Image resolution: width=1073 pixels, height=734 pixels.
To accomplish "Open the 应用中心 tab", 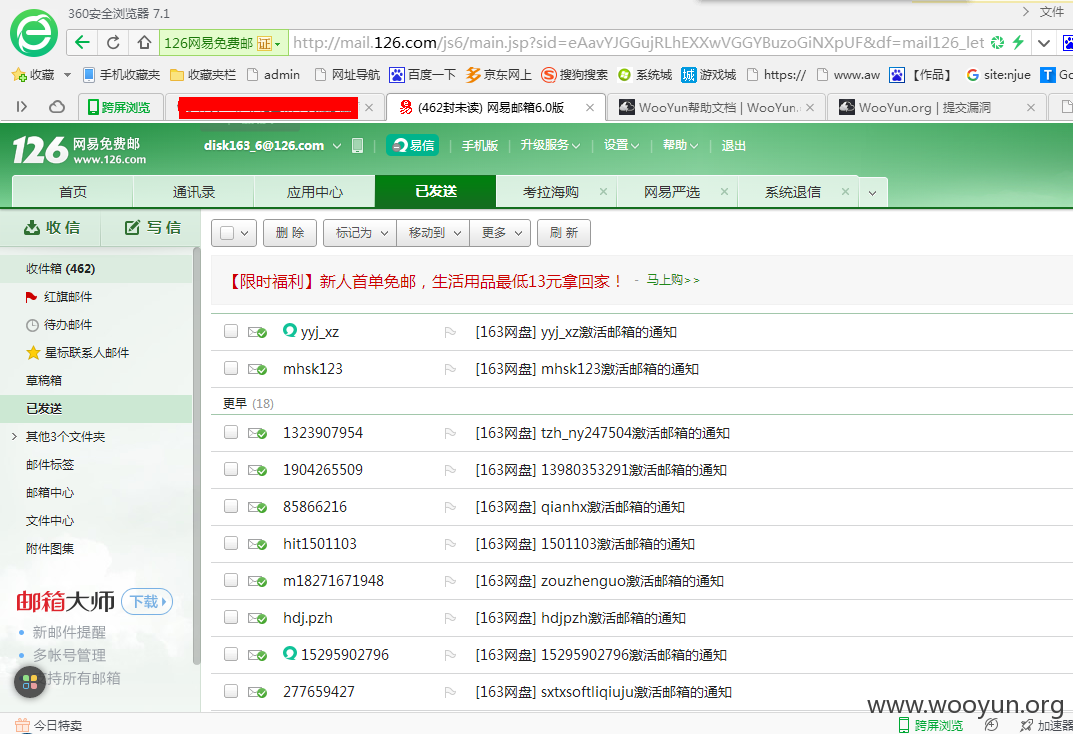I will 315,192.
